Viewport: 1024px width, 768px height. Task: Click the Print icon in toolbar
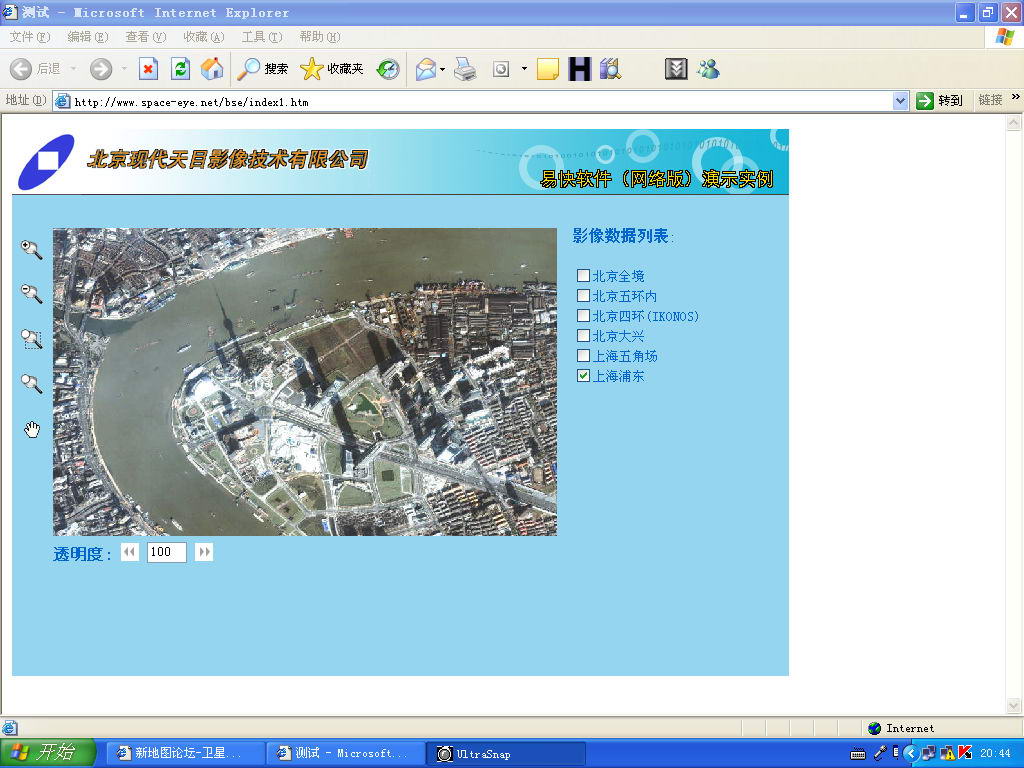[x=465, y=69]
